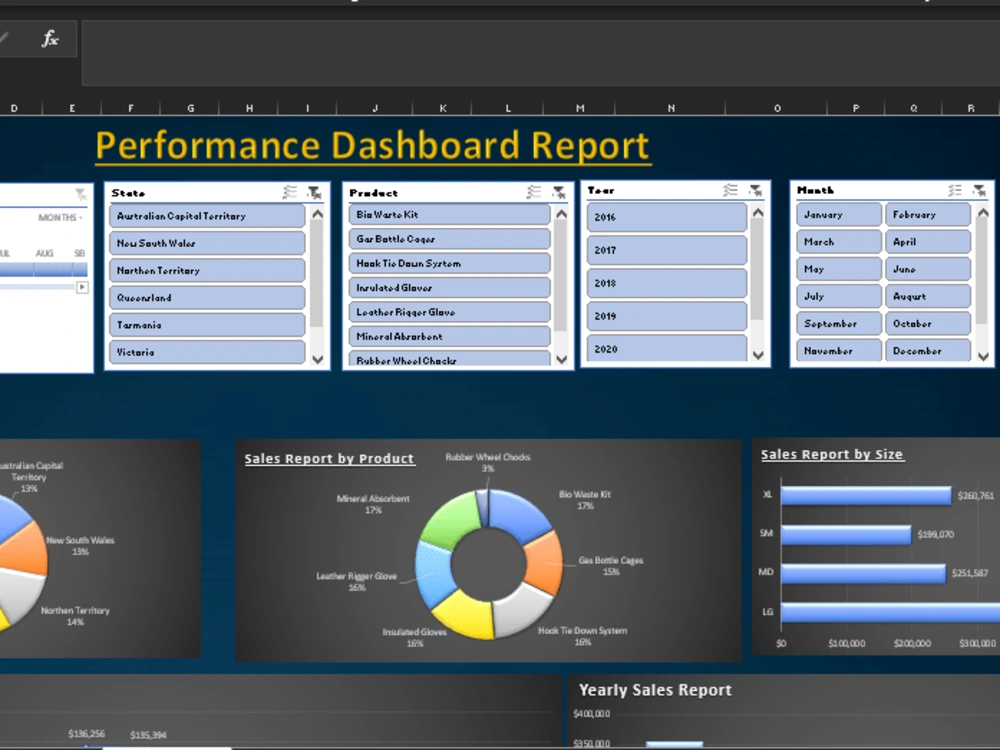Click the Sales Report by Size title
1000x750 pixels.
[x=832, y=454]
